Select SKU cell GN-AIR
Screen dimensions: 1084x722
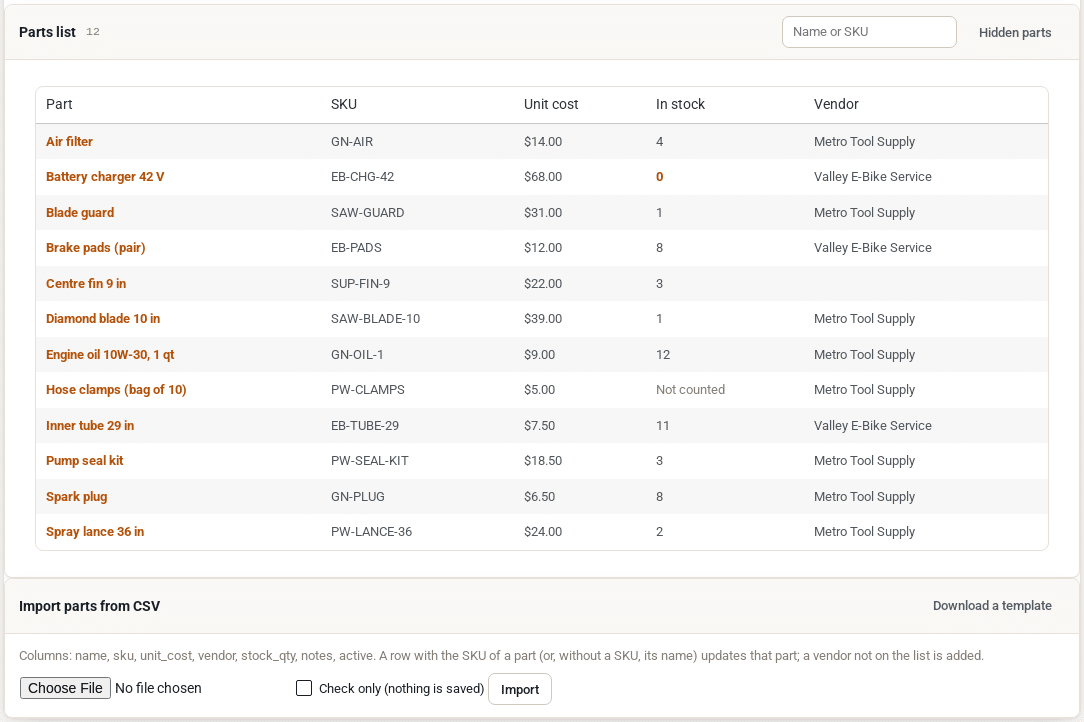[x=352, y=141]
